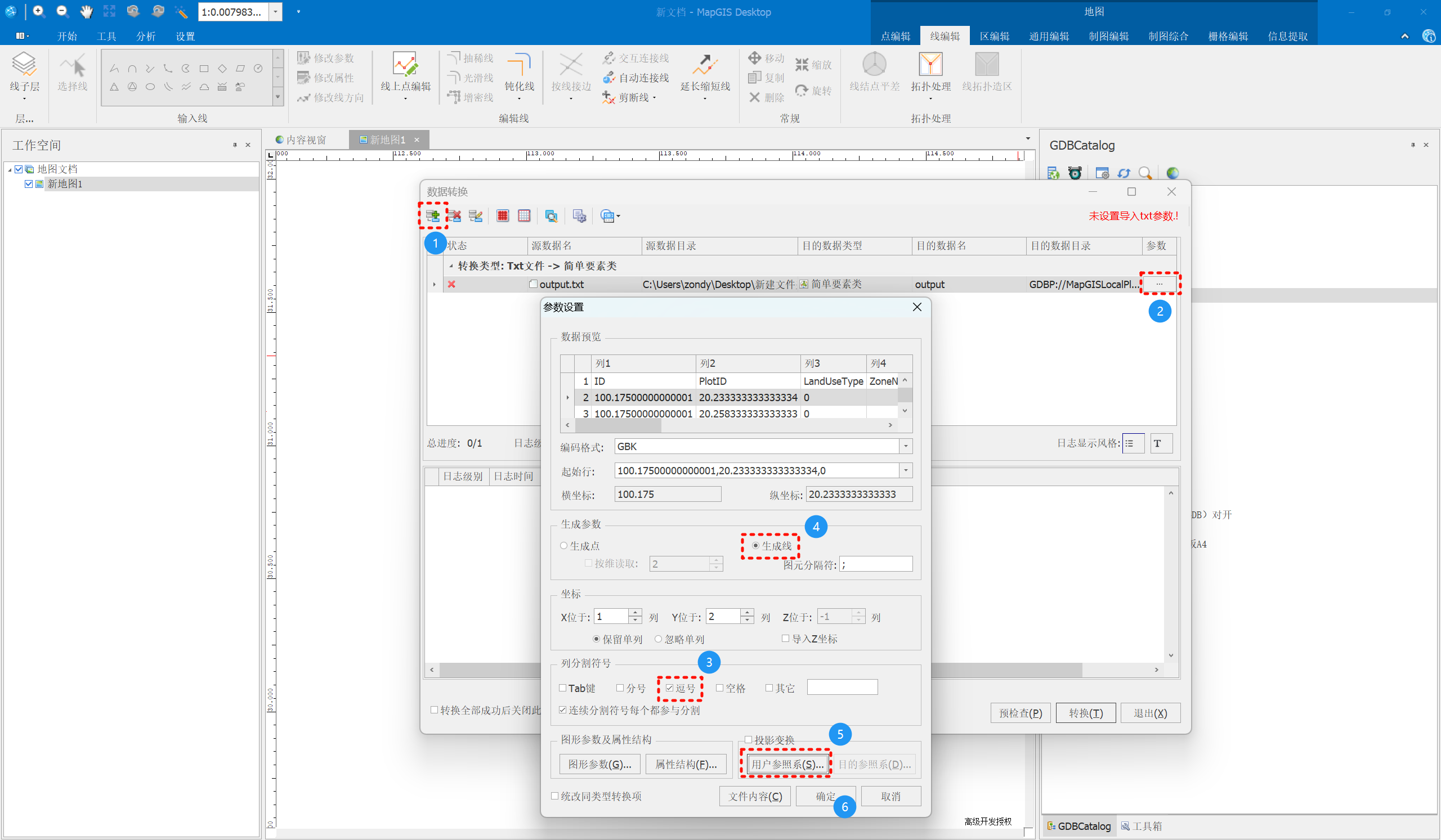Viewport: 1441px width, 840px height.
Task: Switch to the Area Edit (区编辑) ribbon tab
Action: (994, 37)
